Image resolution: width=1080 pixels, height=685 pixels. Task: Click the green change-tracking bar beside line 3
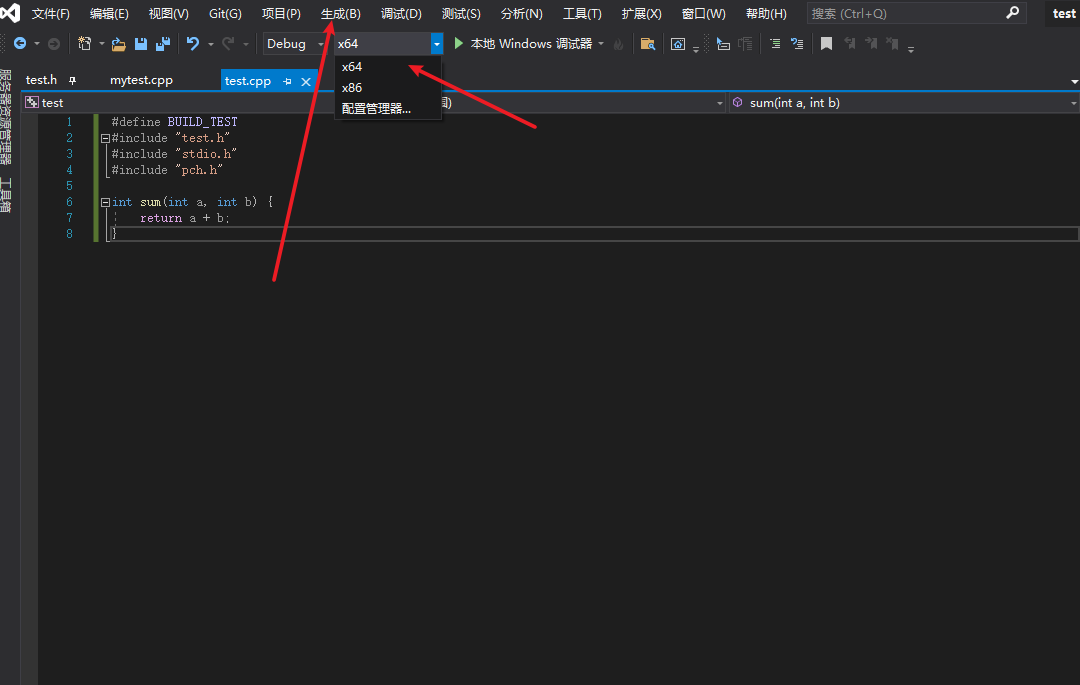pyautogui.click(x=94, y=153)
